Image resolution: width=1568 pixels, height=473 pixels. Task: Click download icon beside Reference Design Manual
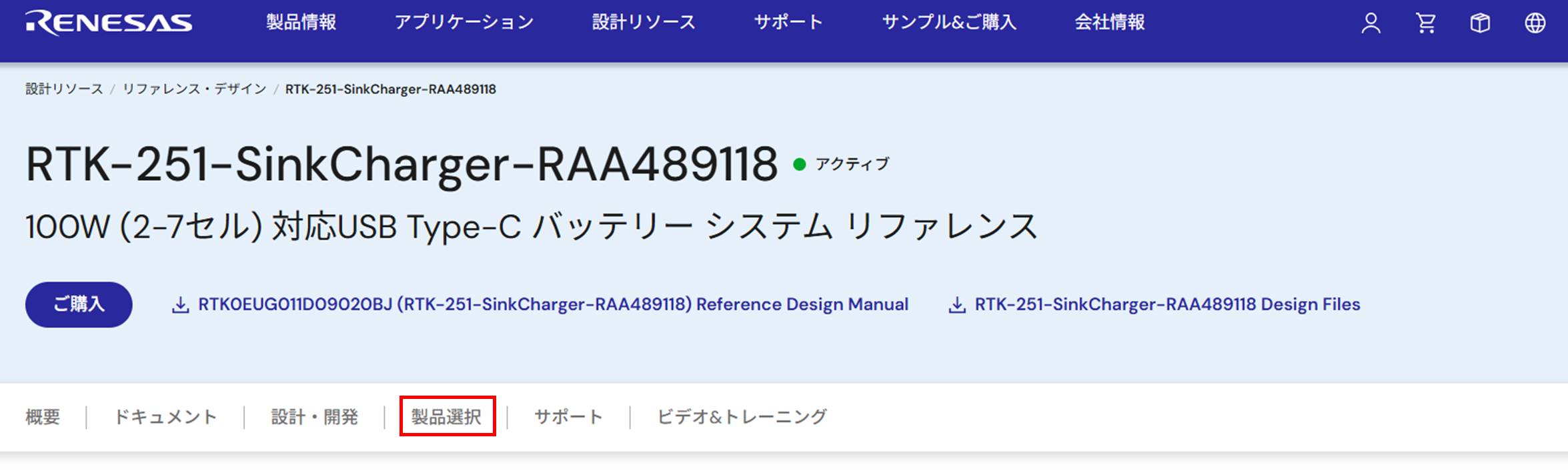coord(180,305)
